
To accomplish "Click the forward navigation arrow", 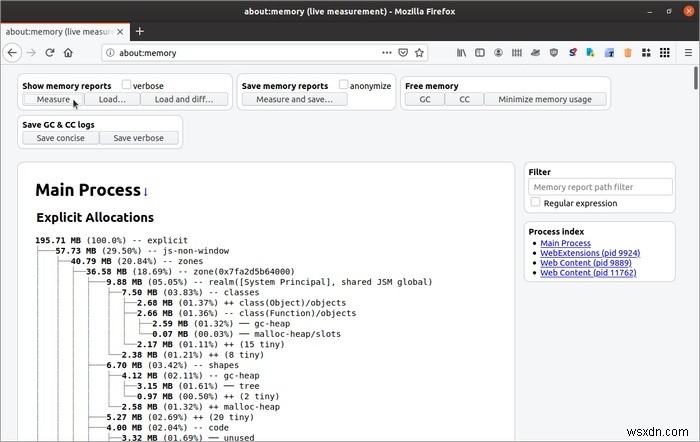I will [31, 53].
